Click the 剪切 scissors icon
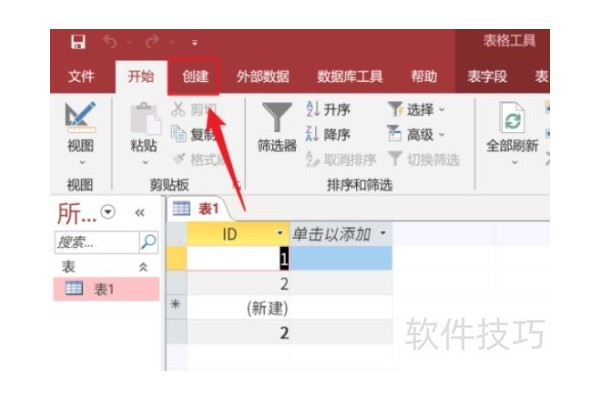Screen dimensions: 600x400 (x=178, y=109)
